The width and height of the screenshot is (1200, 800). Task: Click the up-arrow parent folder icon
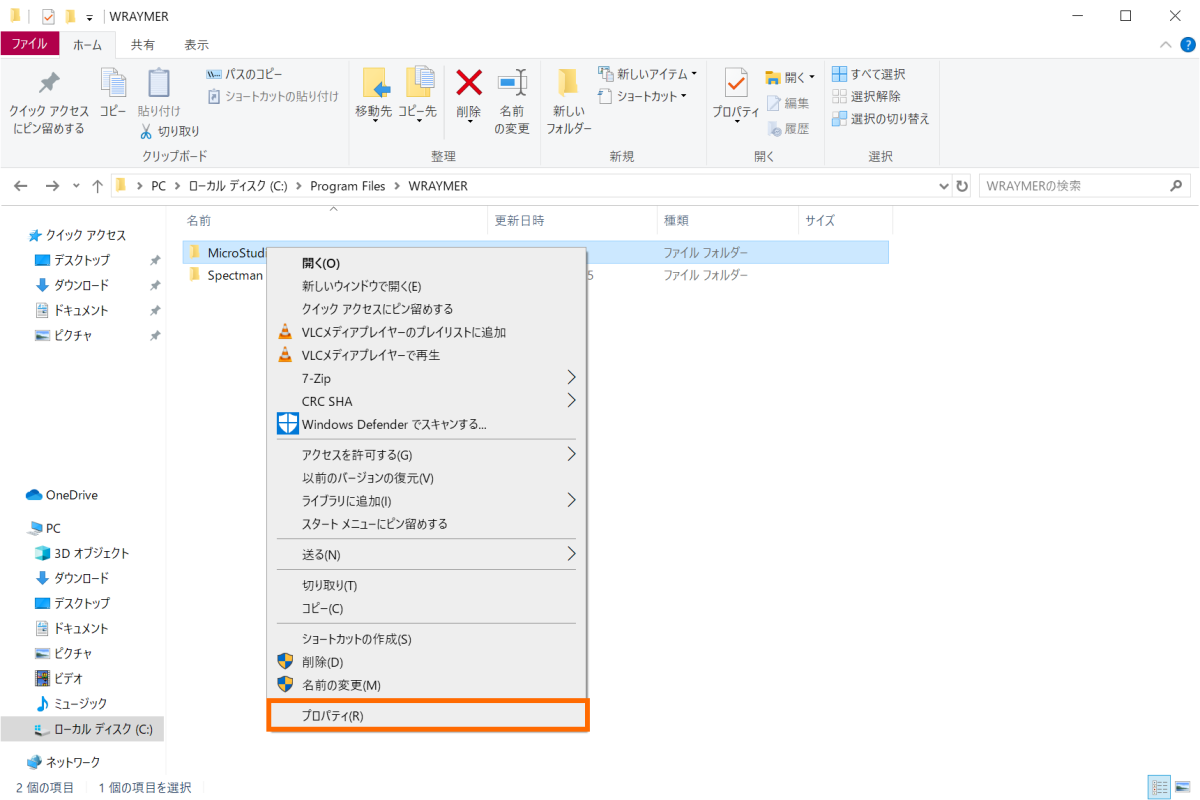tap(97, 186)
